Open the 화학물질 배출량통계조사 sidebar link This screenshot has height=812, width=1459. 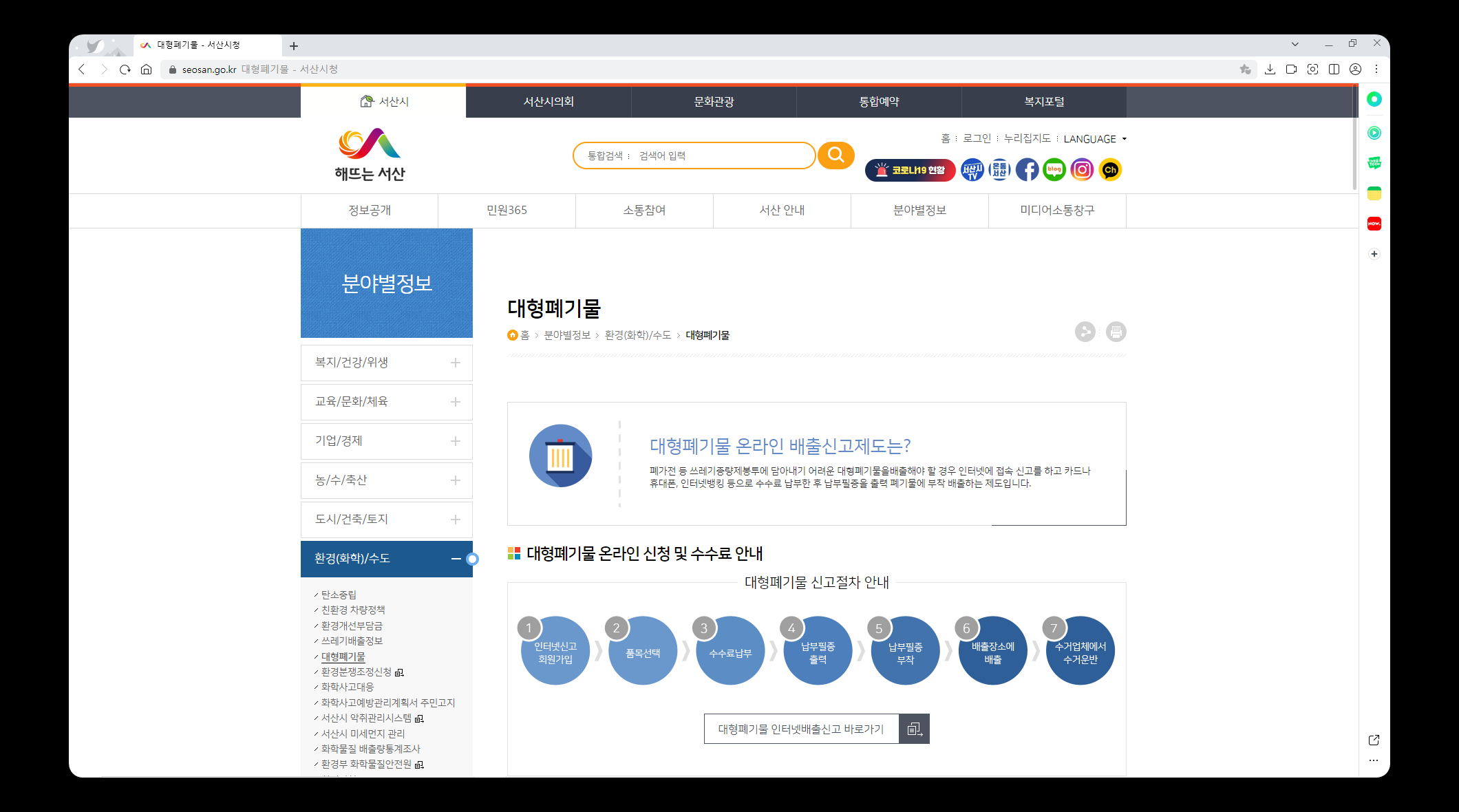[370, 749]
